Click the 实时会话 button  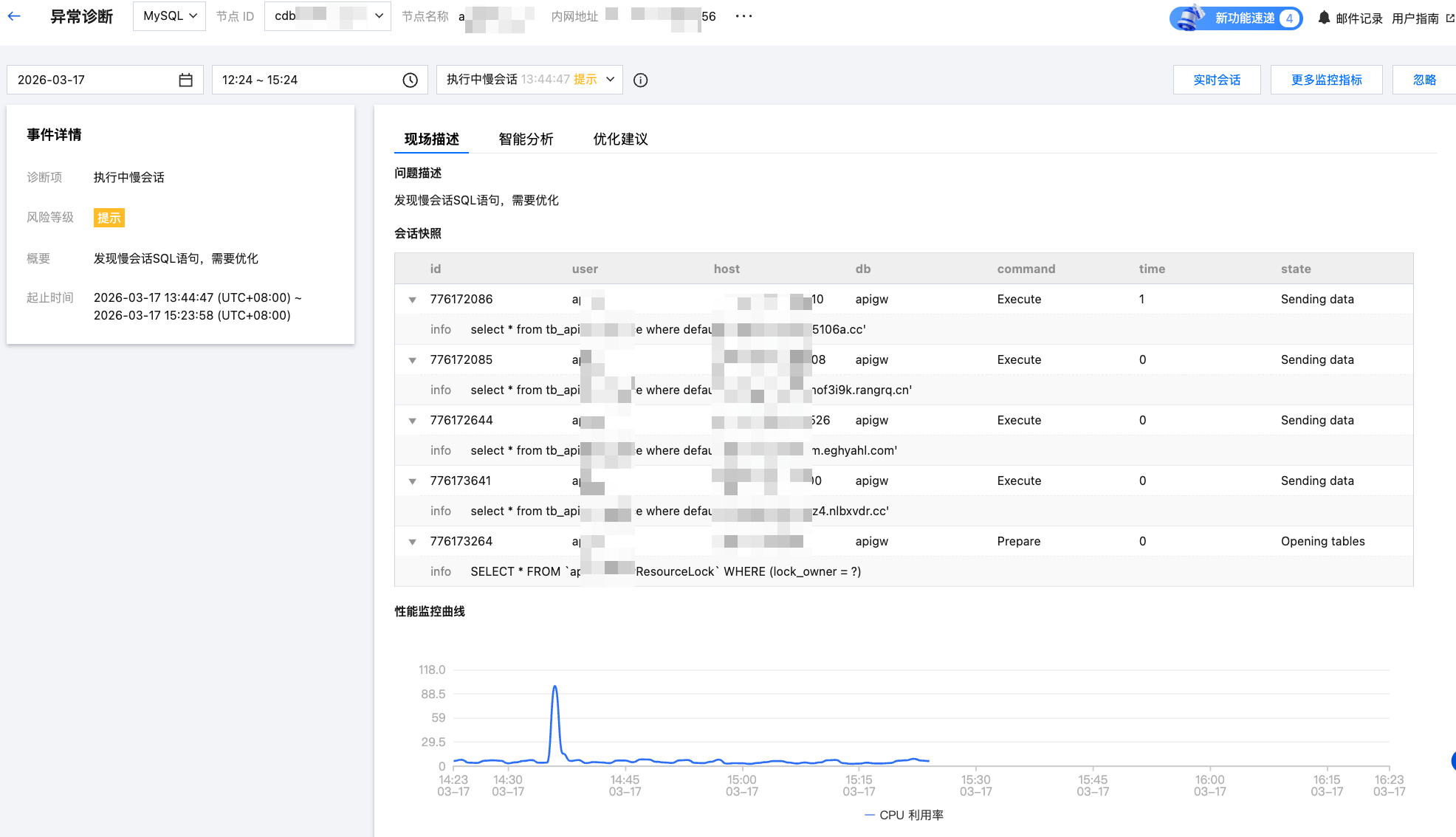pyautogui.click(x=1216, y=80)
